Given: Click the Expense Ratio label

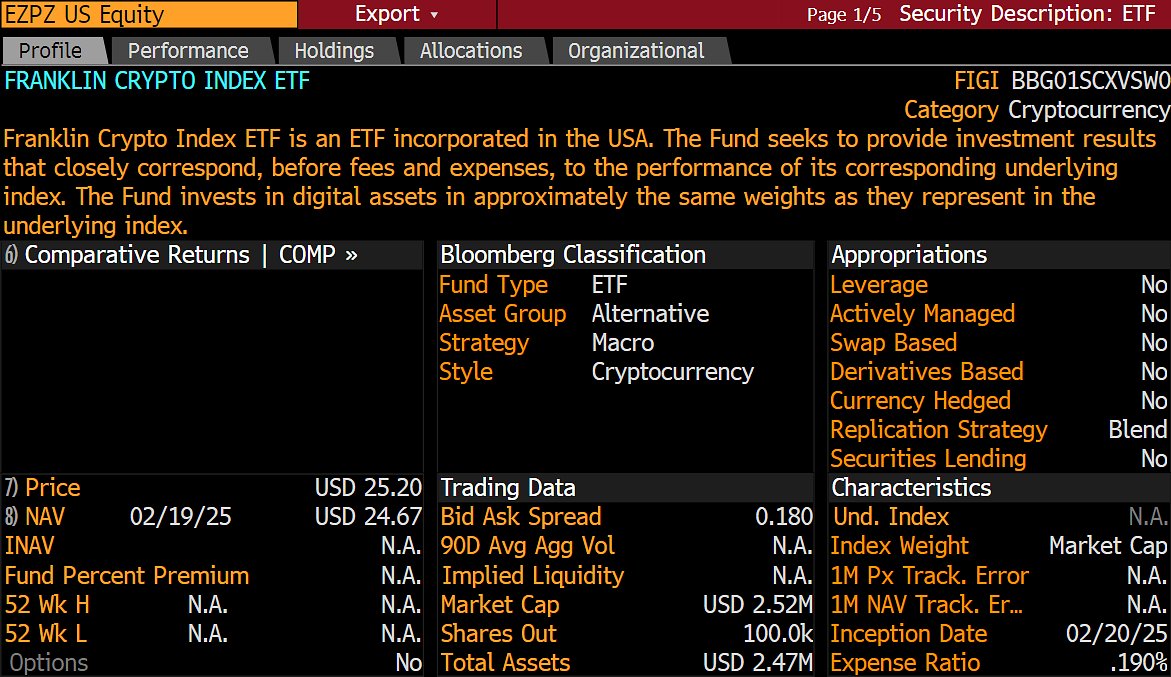Looking at the screenshot, I should [x=905, y=663].
